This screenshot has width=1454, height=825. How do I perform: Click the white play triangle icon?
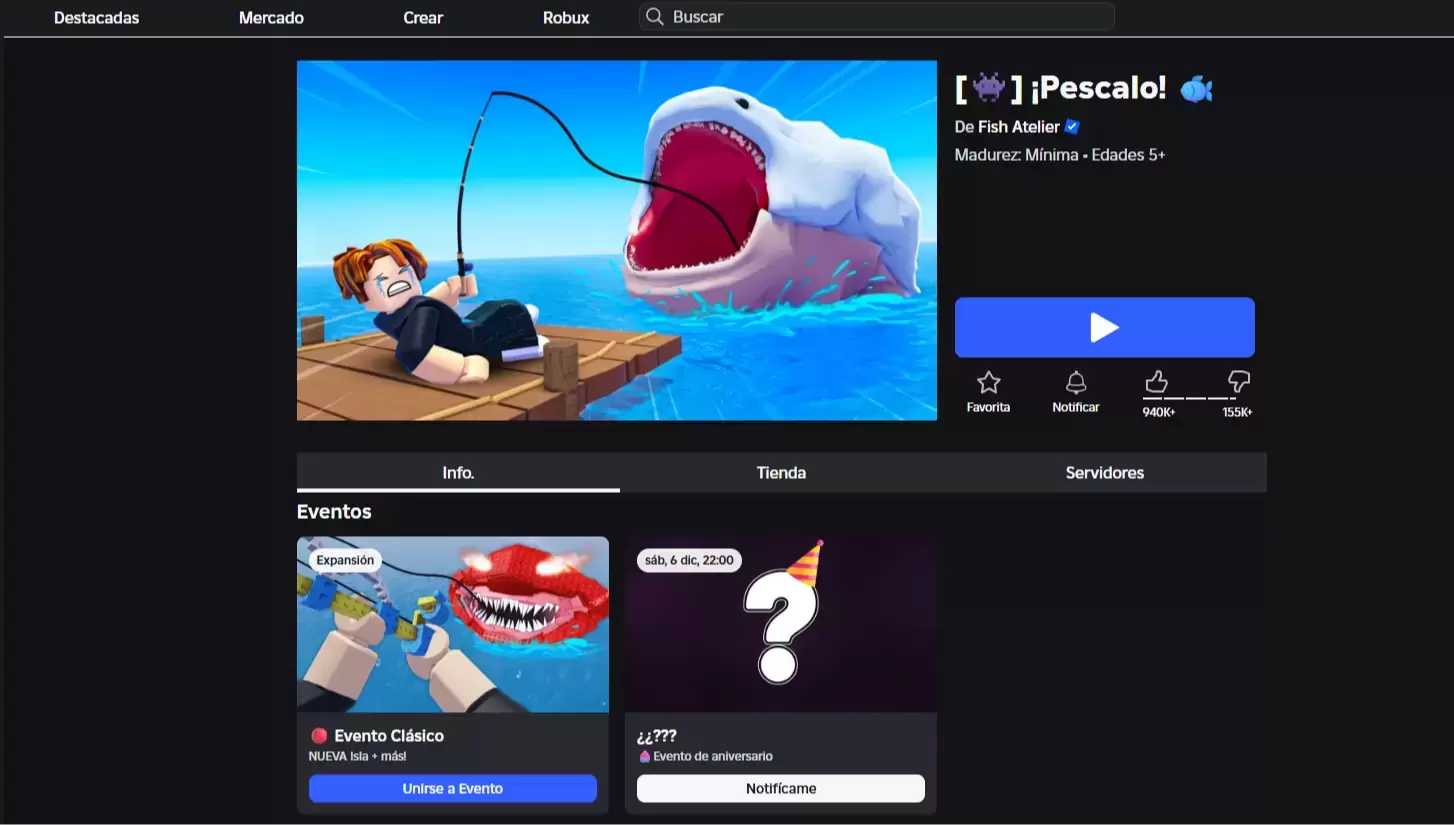pos(1104,327)
